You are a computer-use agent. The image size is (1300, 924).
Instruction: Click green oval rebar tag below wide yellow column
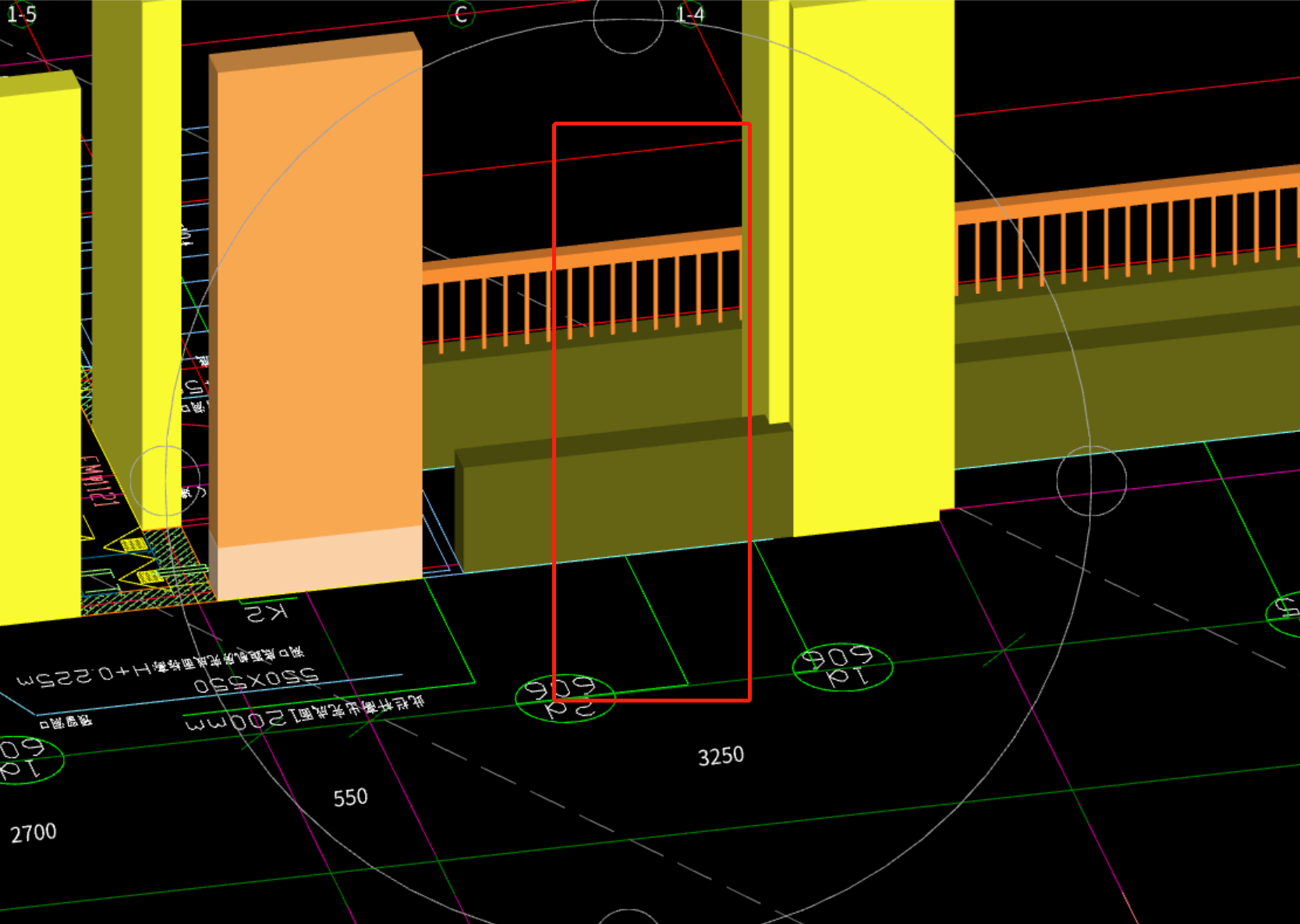842,667
